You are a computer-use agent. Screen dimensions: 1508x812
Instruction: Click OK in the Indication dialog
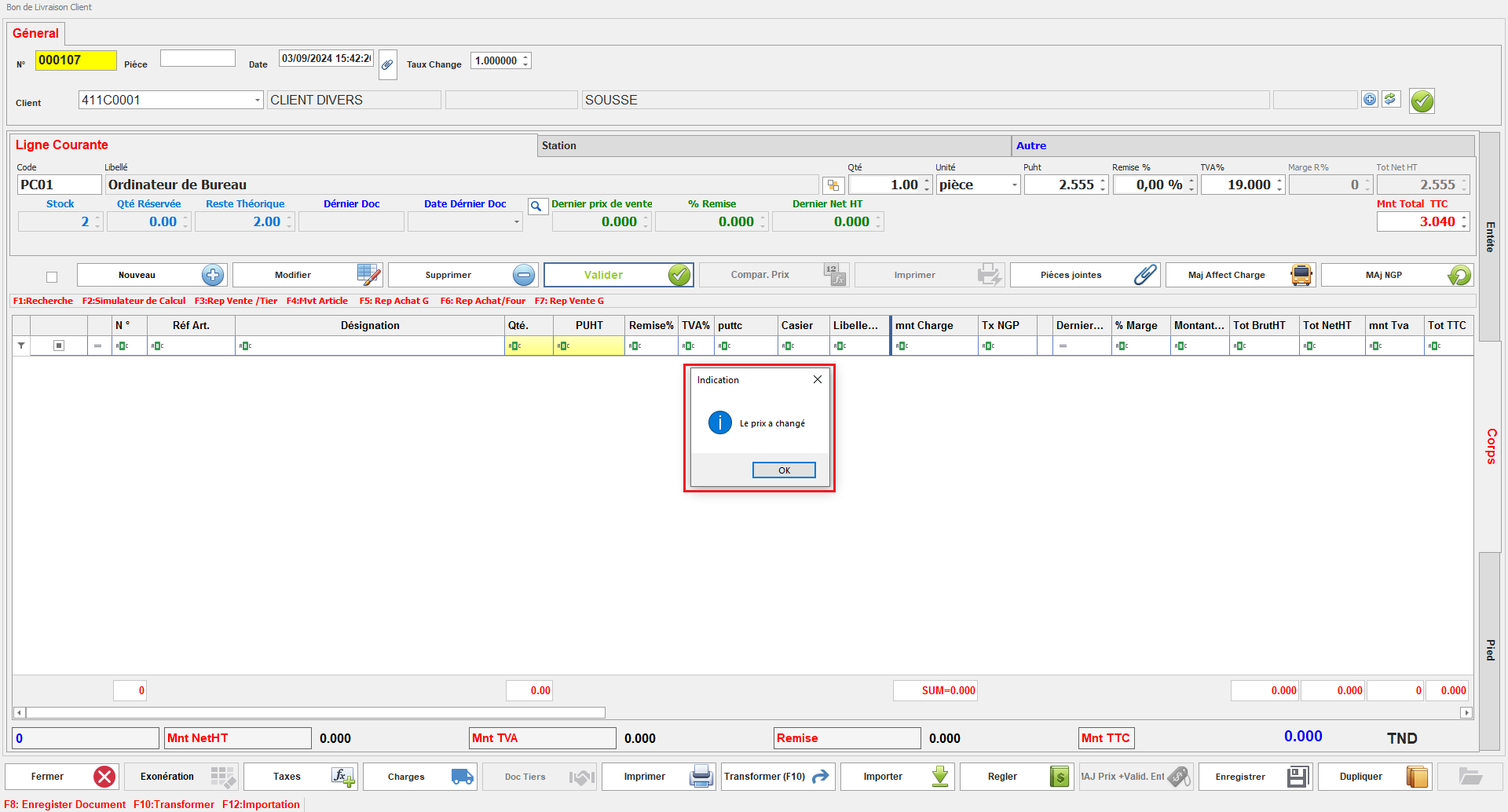[x=784, y=470]
